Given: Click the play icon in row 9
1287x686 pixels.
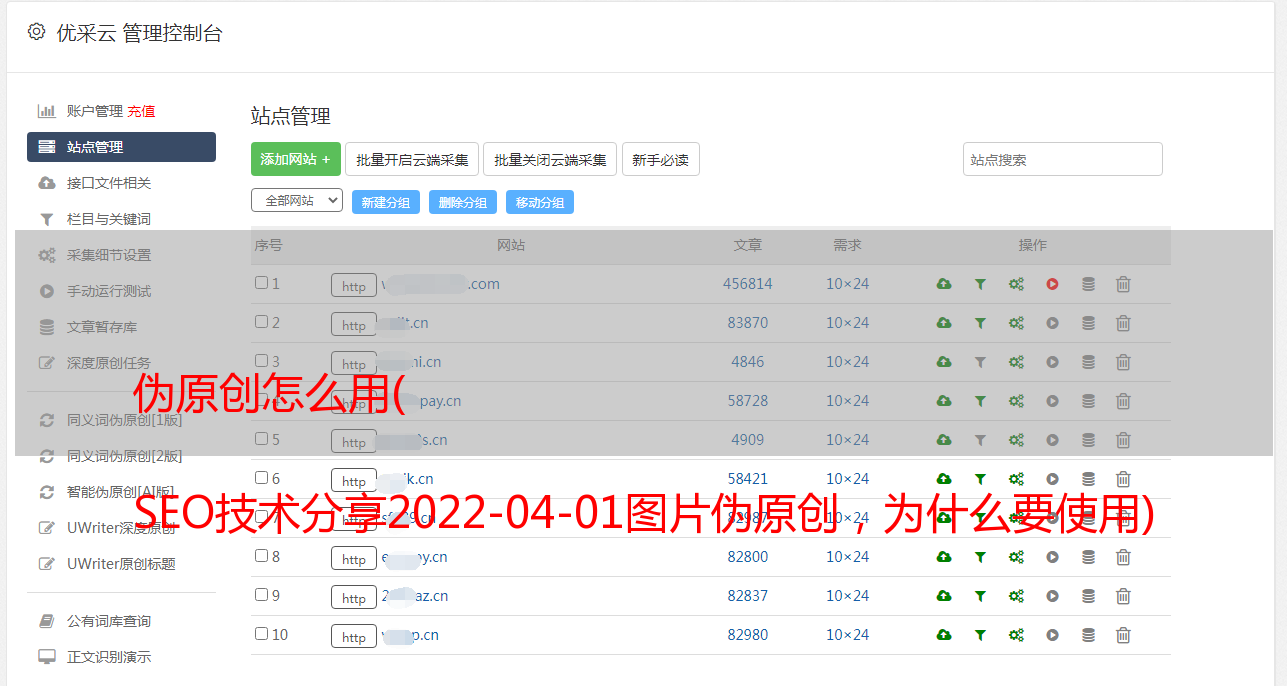Looking at the screenshot, I should [x=1052, y=596].
